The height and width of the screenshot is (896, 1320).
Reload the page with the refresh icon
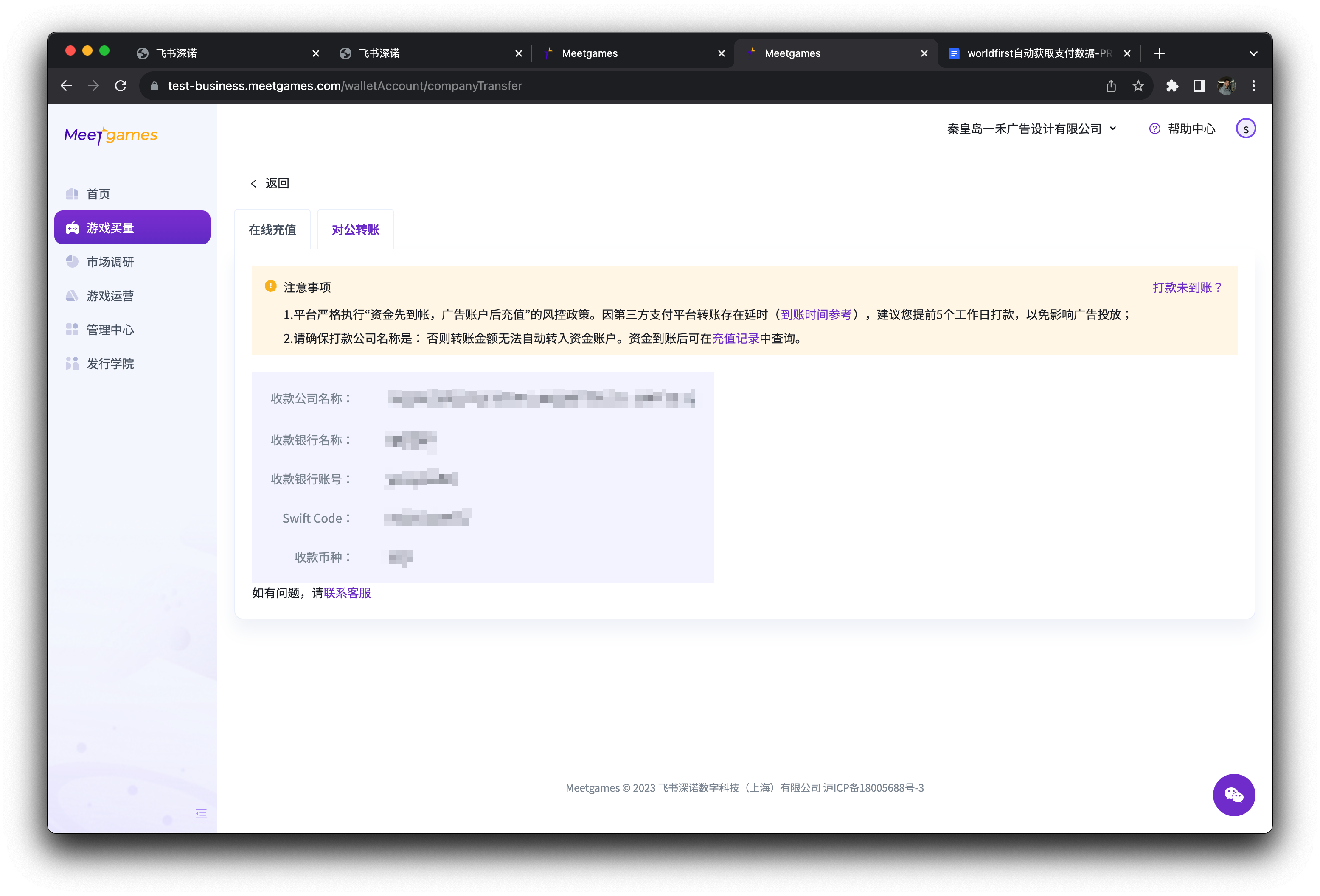coord(121,86)
